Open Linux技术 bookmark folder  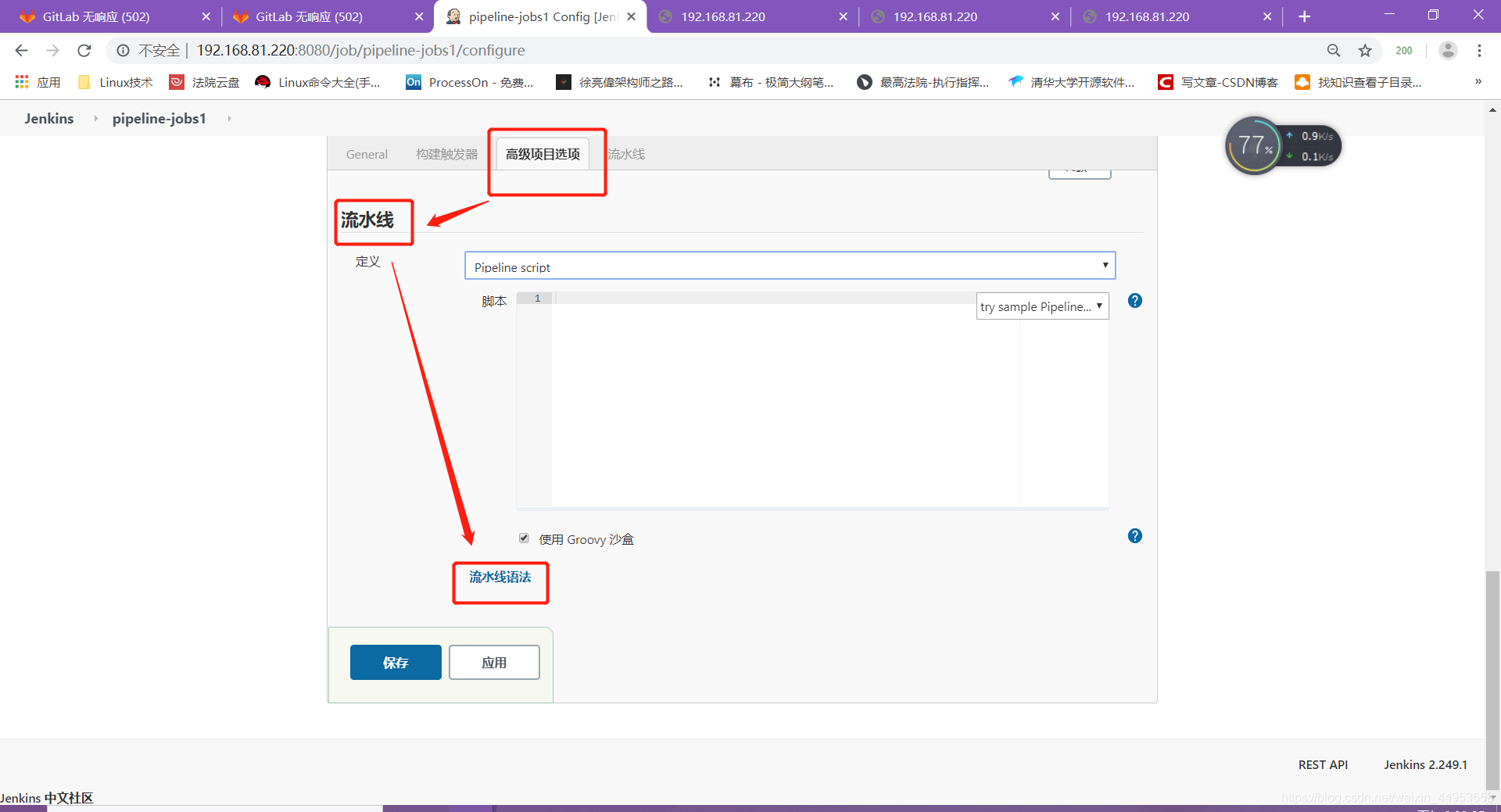point(116,82)
